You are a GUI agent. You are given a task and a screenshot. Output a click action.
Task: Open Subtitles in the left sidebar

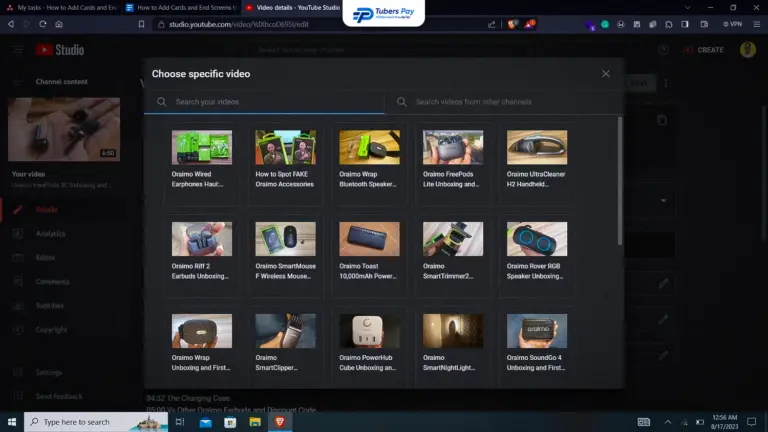(49, 306)
